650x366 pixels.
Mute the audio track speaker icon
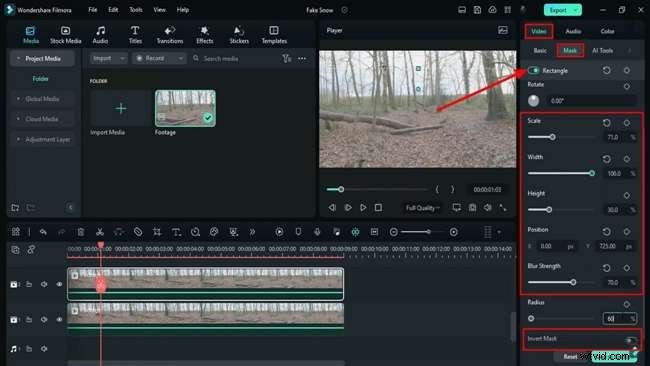44,349
